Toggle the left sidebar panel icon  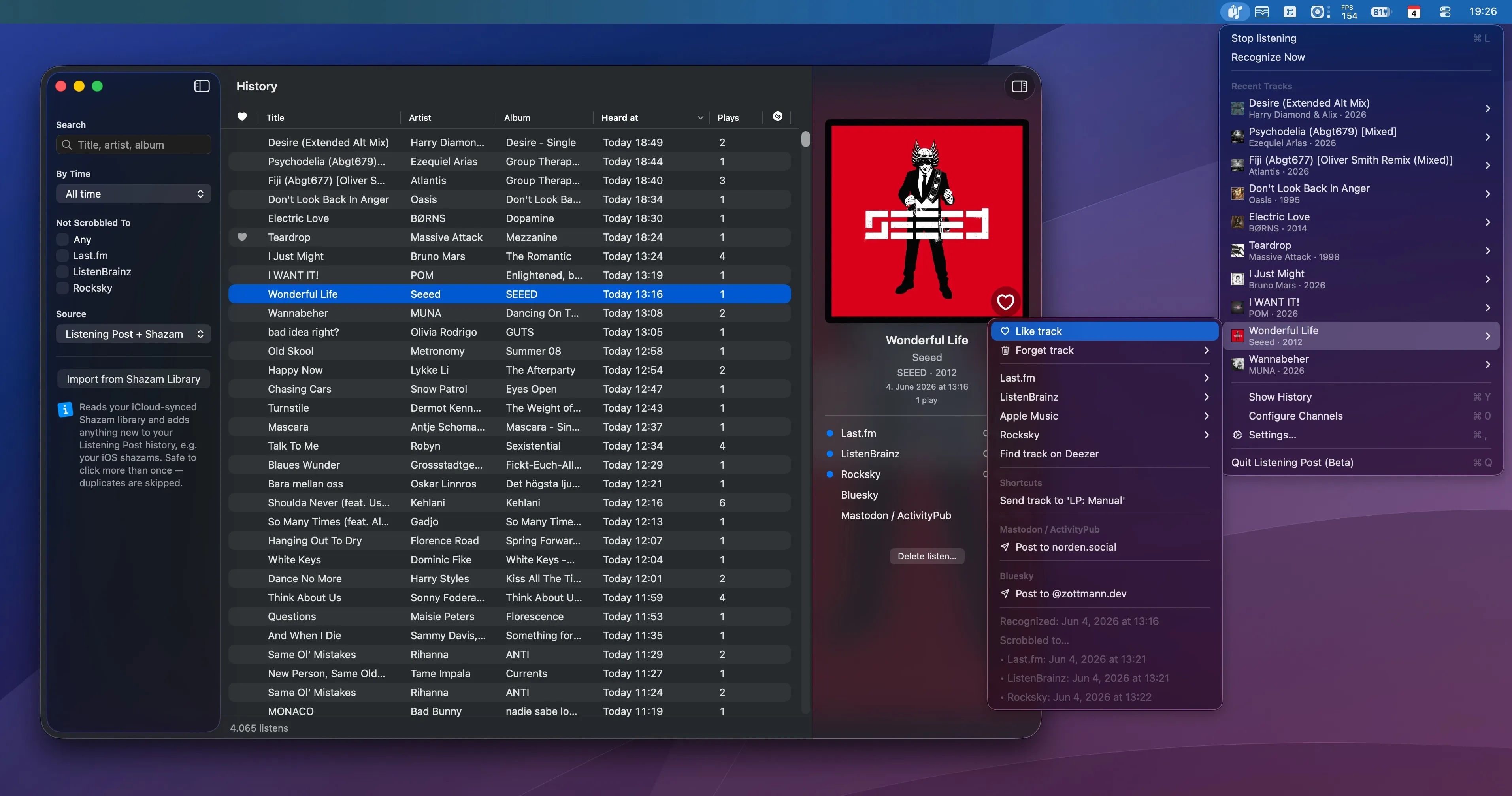point(202,86)
